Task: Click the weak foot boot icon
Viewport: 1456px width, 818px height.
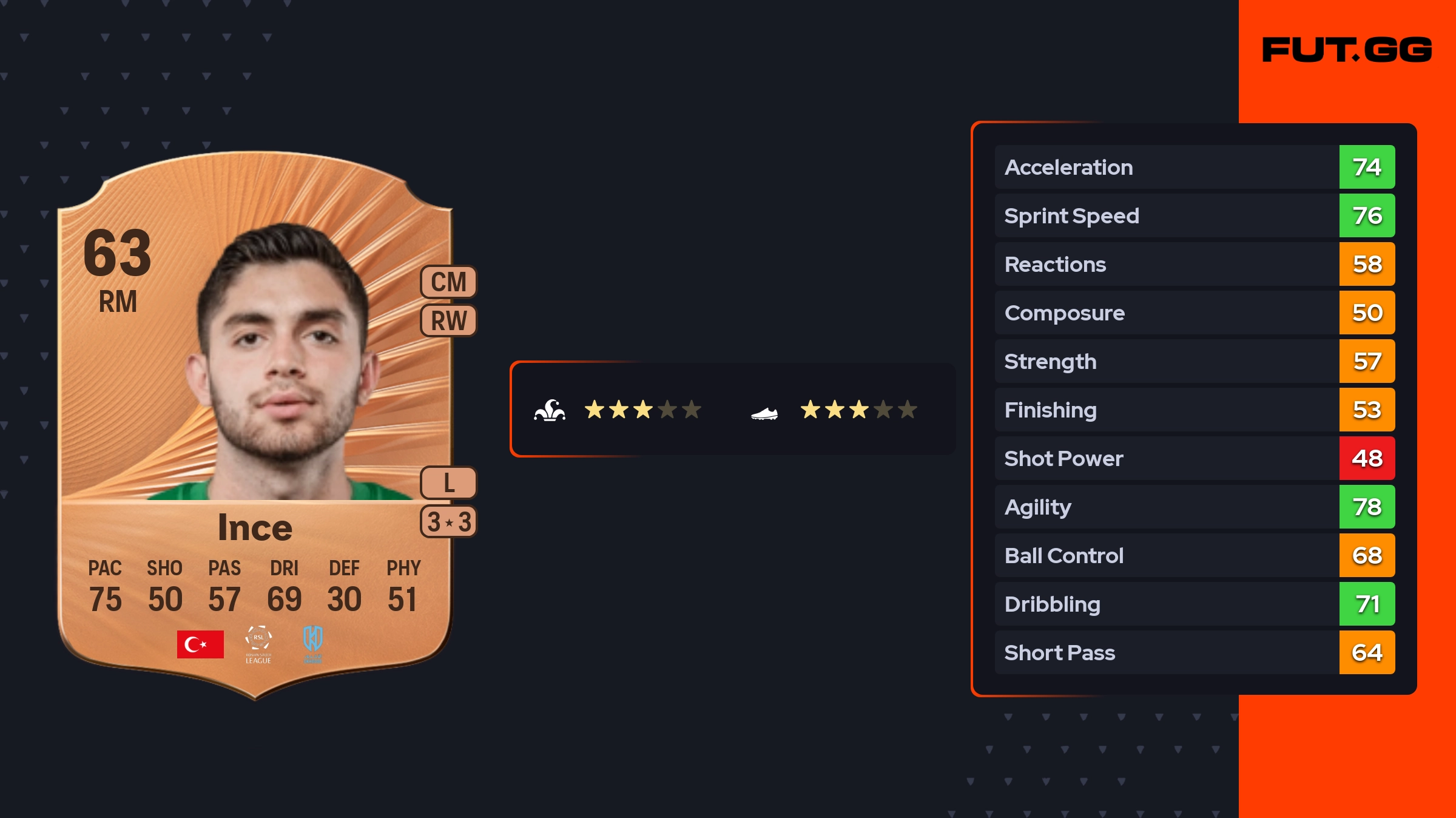Action: [764, 413]
